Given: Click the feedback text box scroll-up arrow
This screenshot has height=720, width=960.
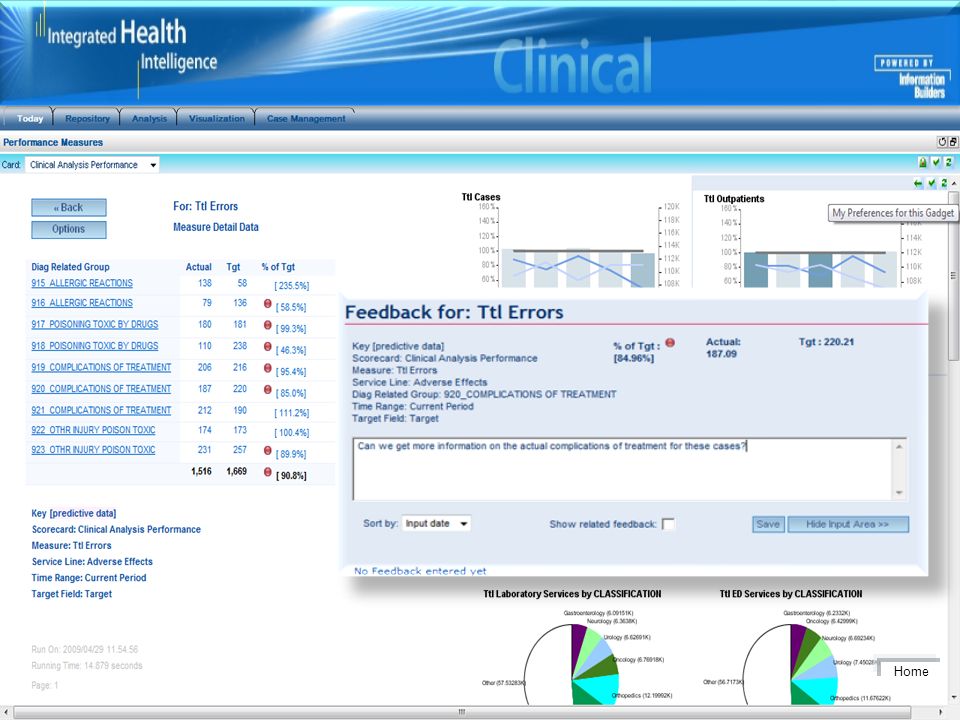Looking at the screenshot, I should pos(899,446).
